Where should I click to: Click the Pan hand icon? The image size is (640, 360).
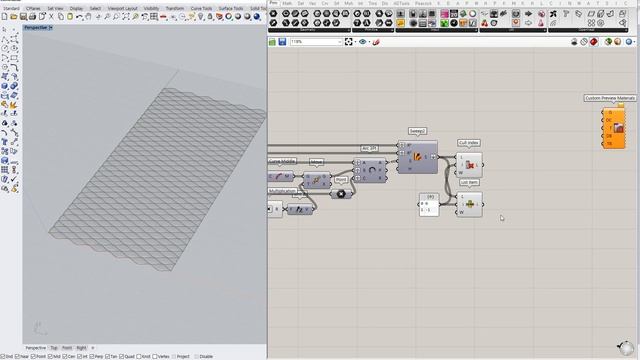click(x=89, y=16)
